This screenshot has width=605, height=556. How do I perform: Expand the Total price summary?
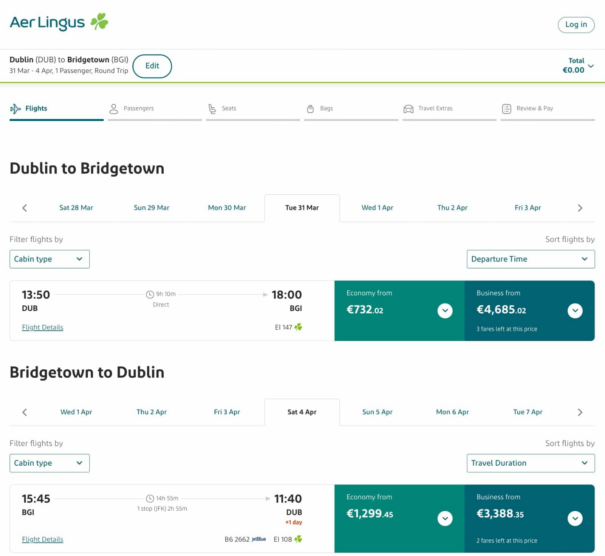pyautogui.click(x=591, y=66)
